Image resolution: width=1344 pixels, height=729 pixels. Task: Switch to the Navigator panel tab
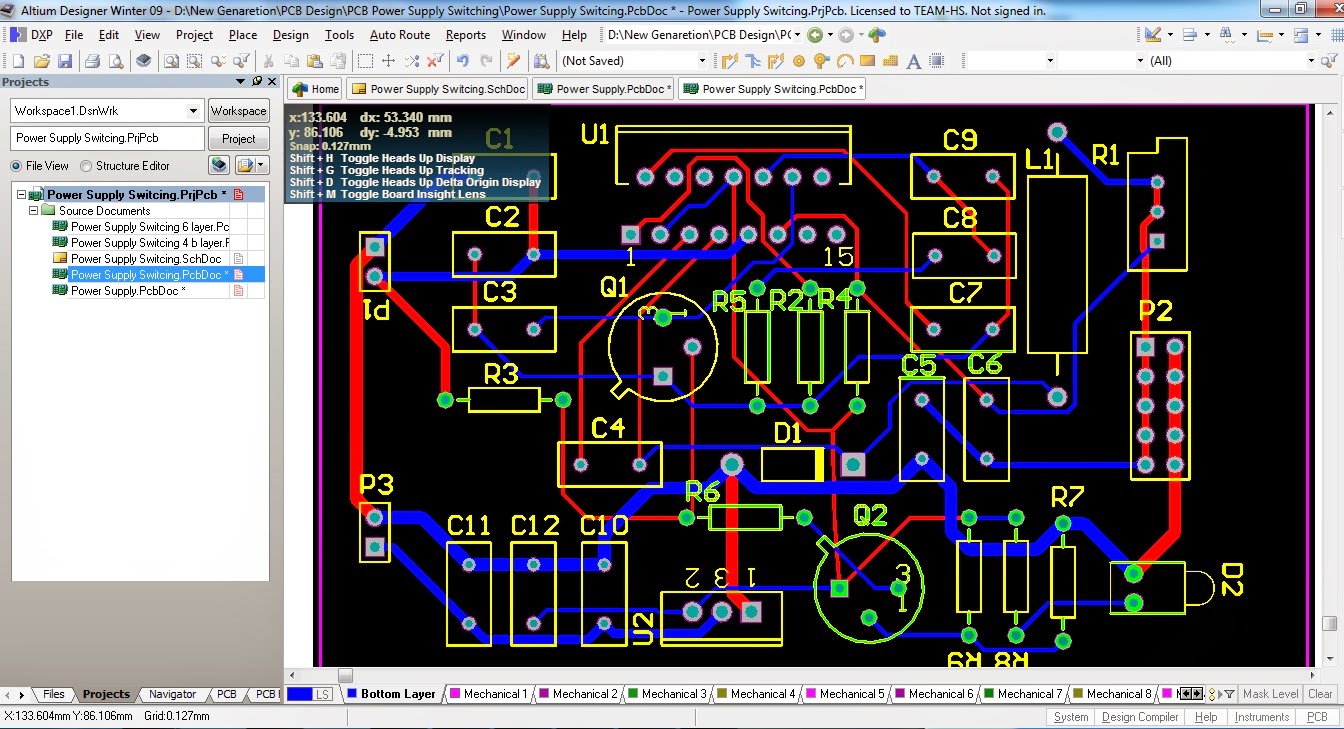172,694
